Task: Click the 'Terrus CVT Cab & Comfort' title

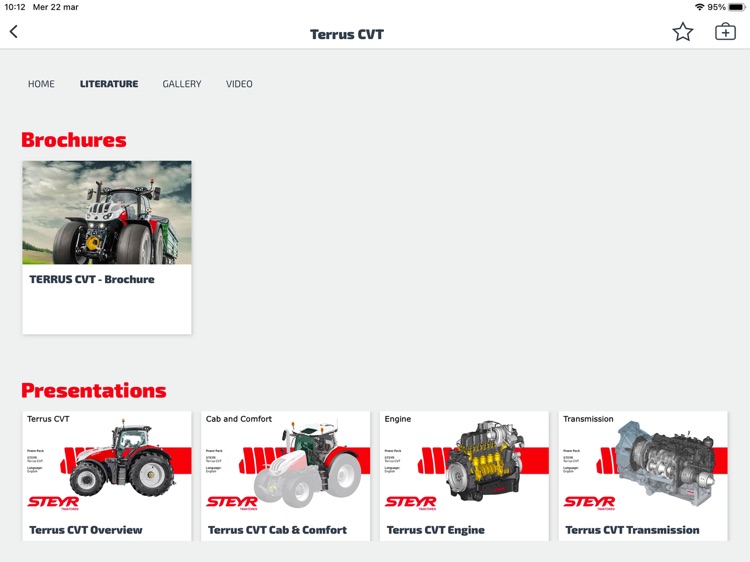Action: (x=277, y=530)
